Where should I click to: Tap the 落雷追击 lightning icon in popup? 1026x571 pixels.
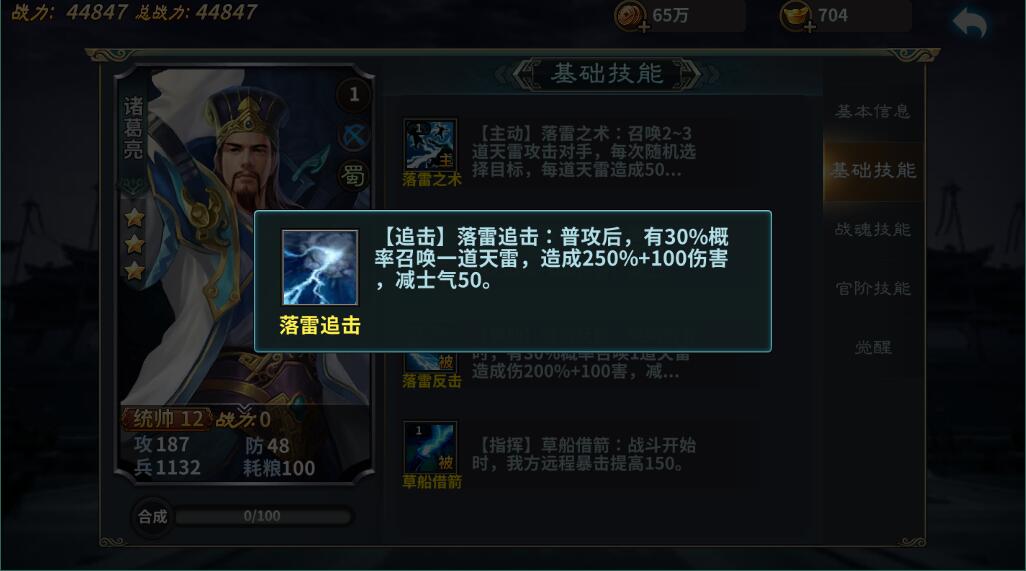(320, 267)
